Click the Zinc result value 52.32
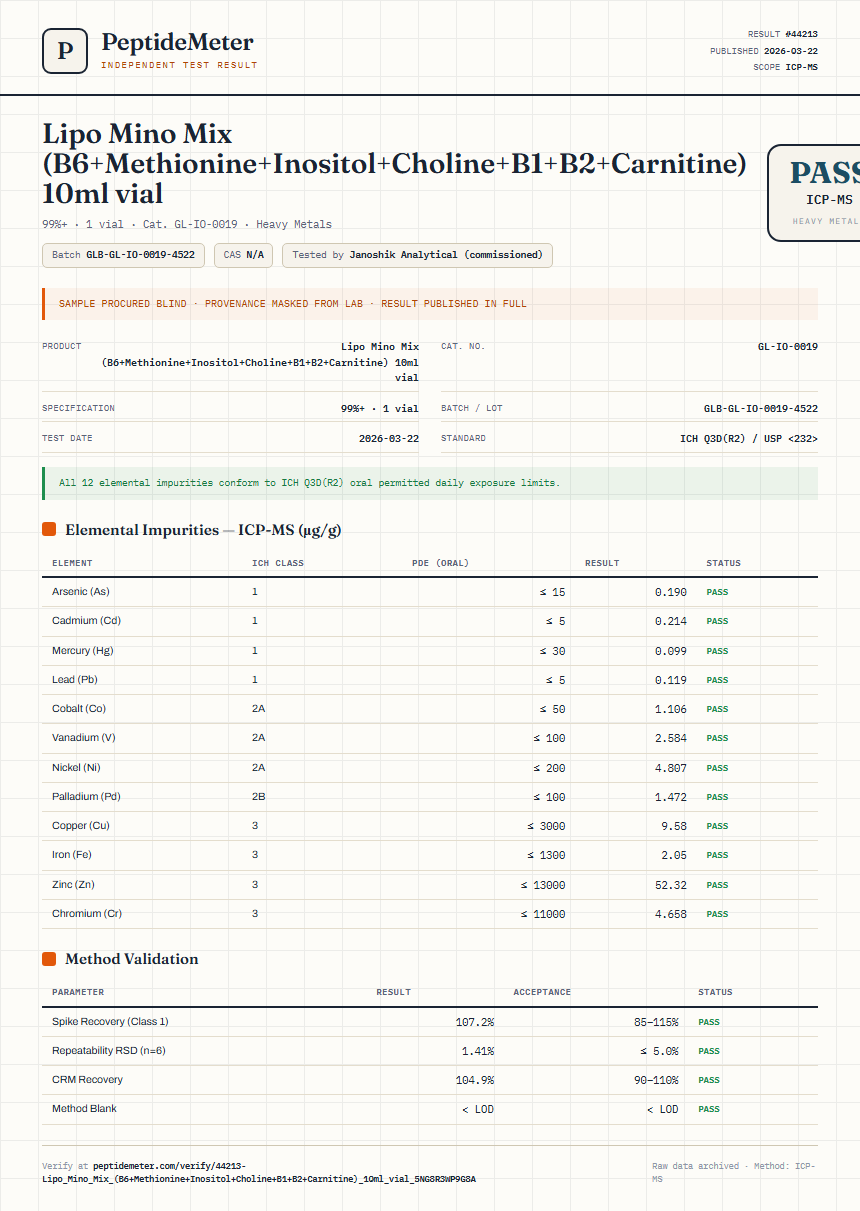 coord(671,885)
